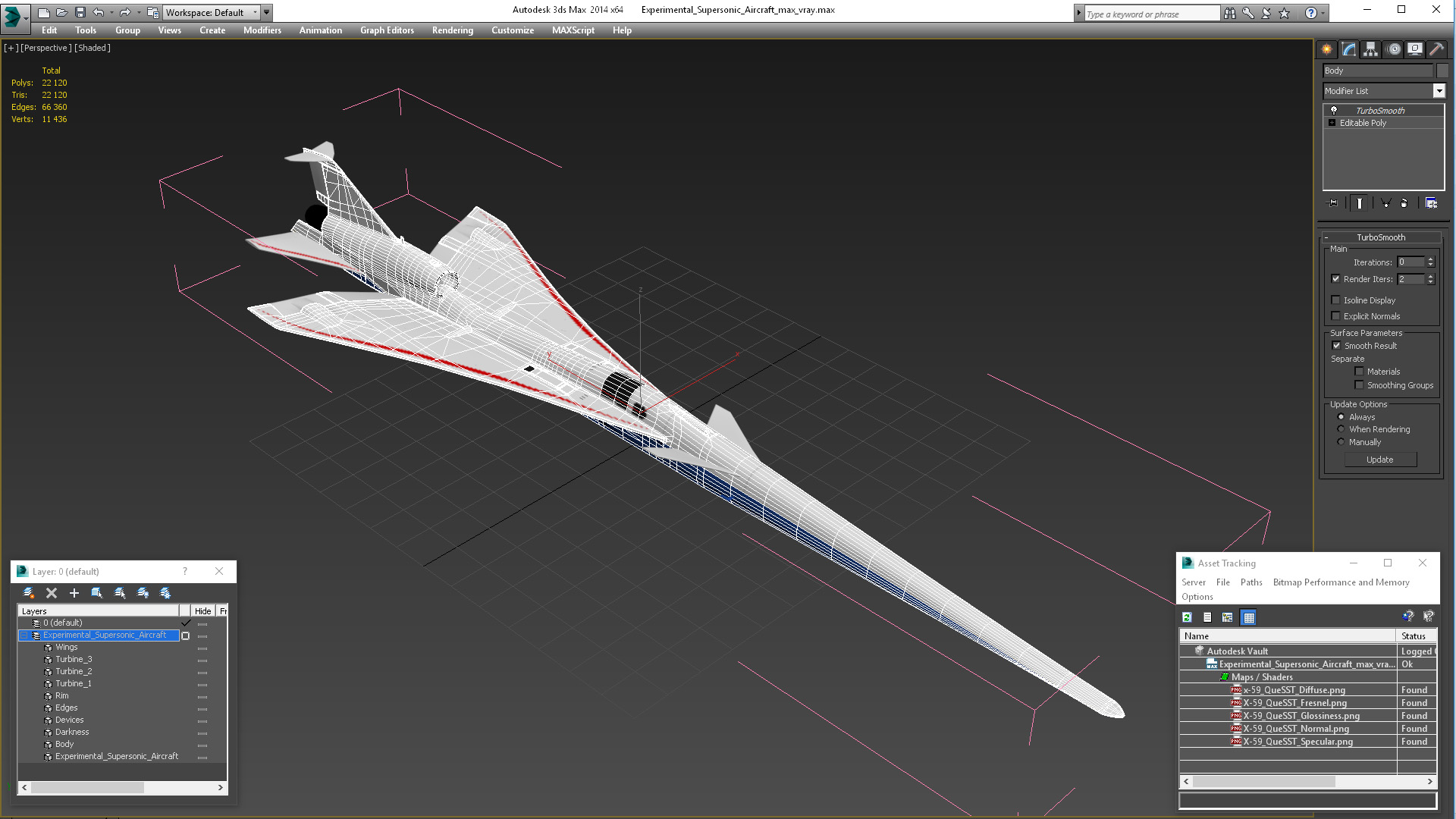Select When Rendering update option
This screenshot has width=1456, height=819.
click(1341, 429)
